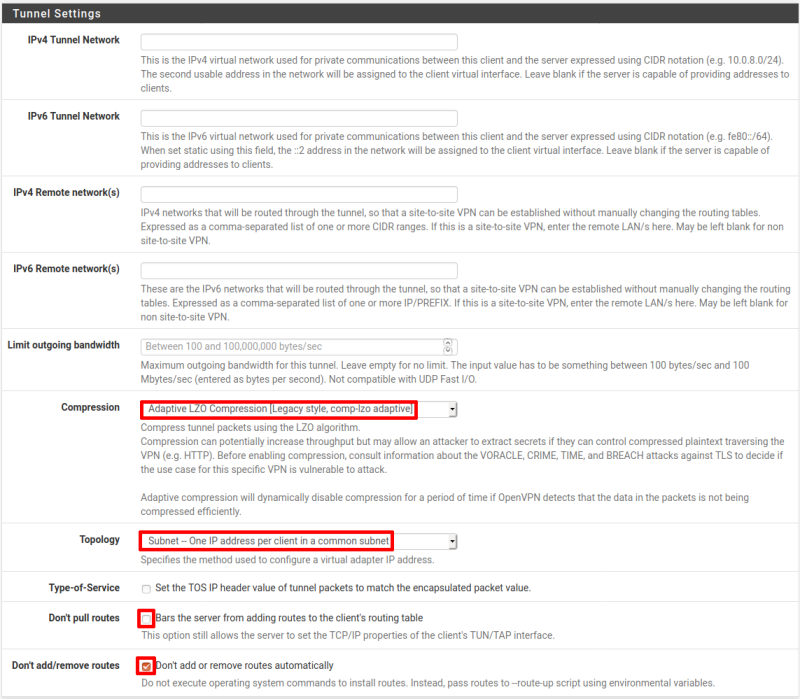
Task: Check the Don't pull routes checkbox
Action: 146,619
